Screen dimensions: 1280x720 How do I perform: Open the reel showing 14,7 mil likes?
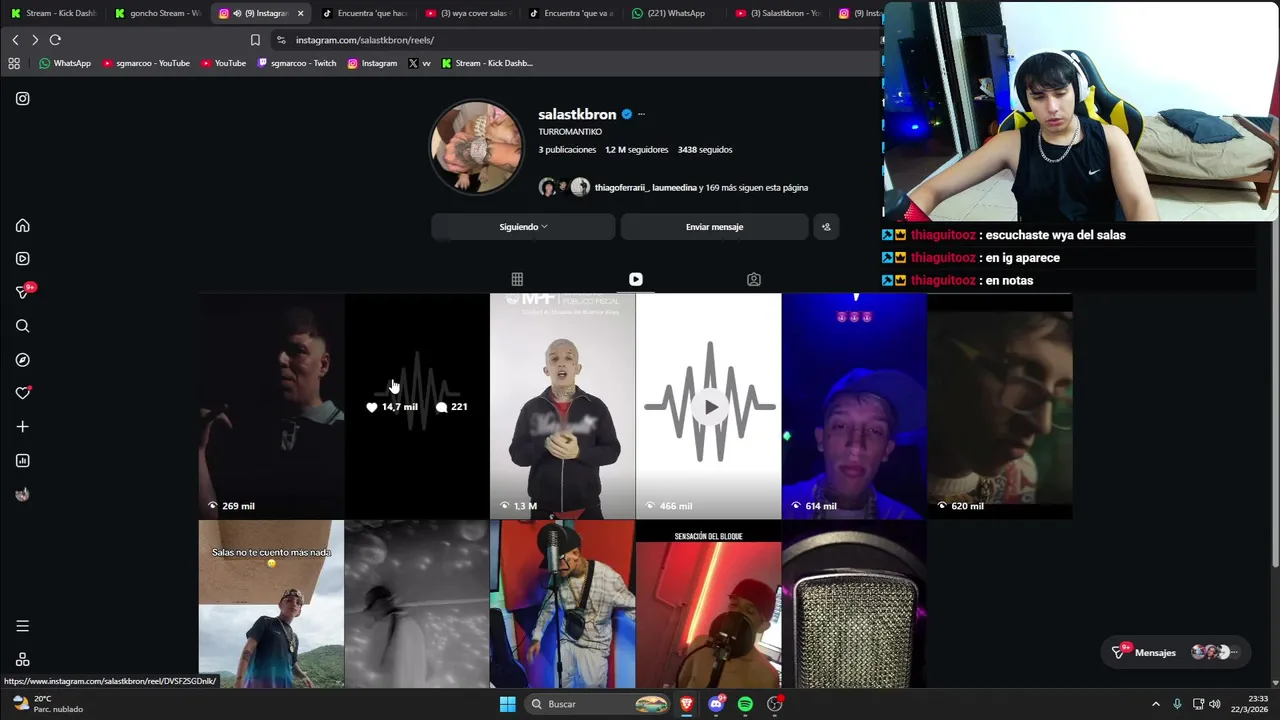417,406
